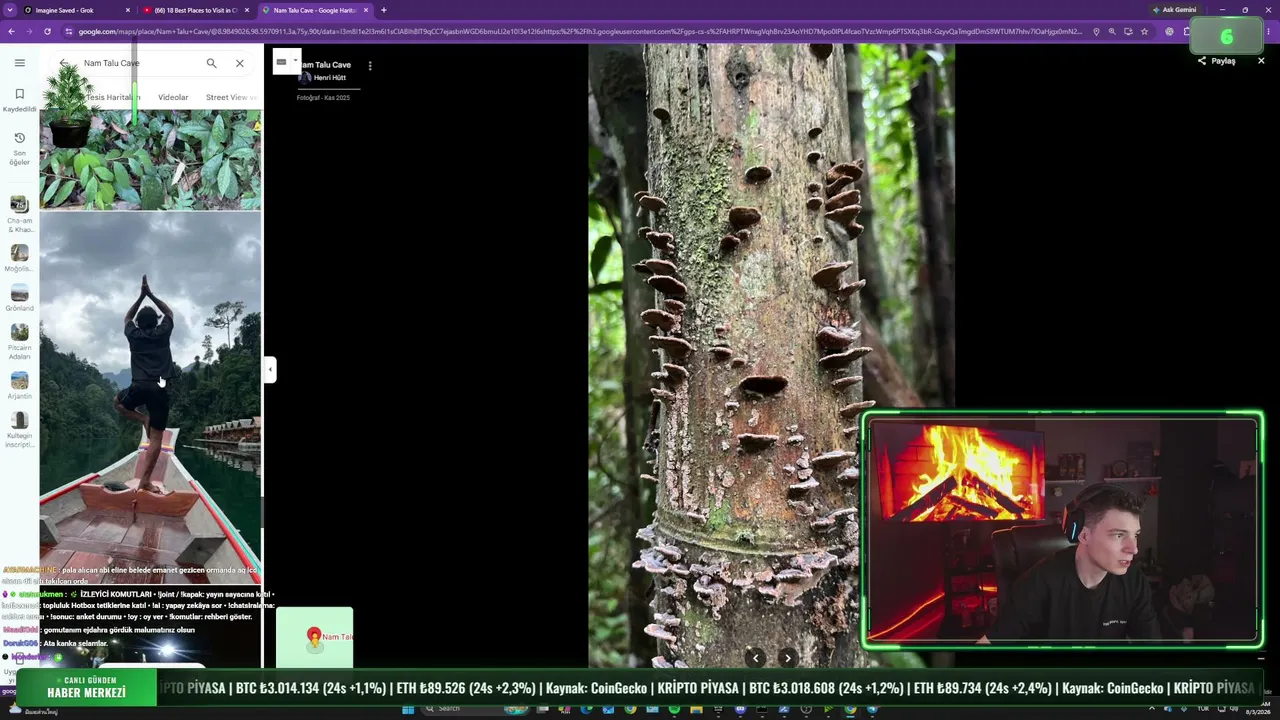Screen dimensions: 1280x720
Task: Click the install app icon in address bar
Action: tap(1128, 31)
